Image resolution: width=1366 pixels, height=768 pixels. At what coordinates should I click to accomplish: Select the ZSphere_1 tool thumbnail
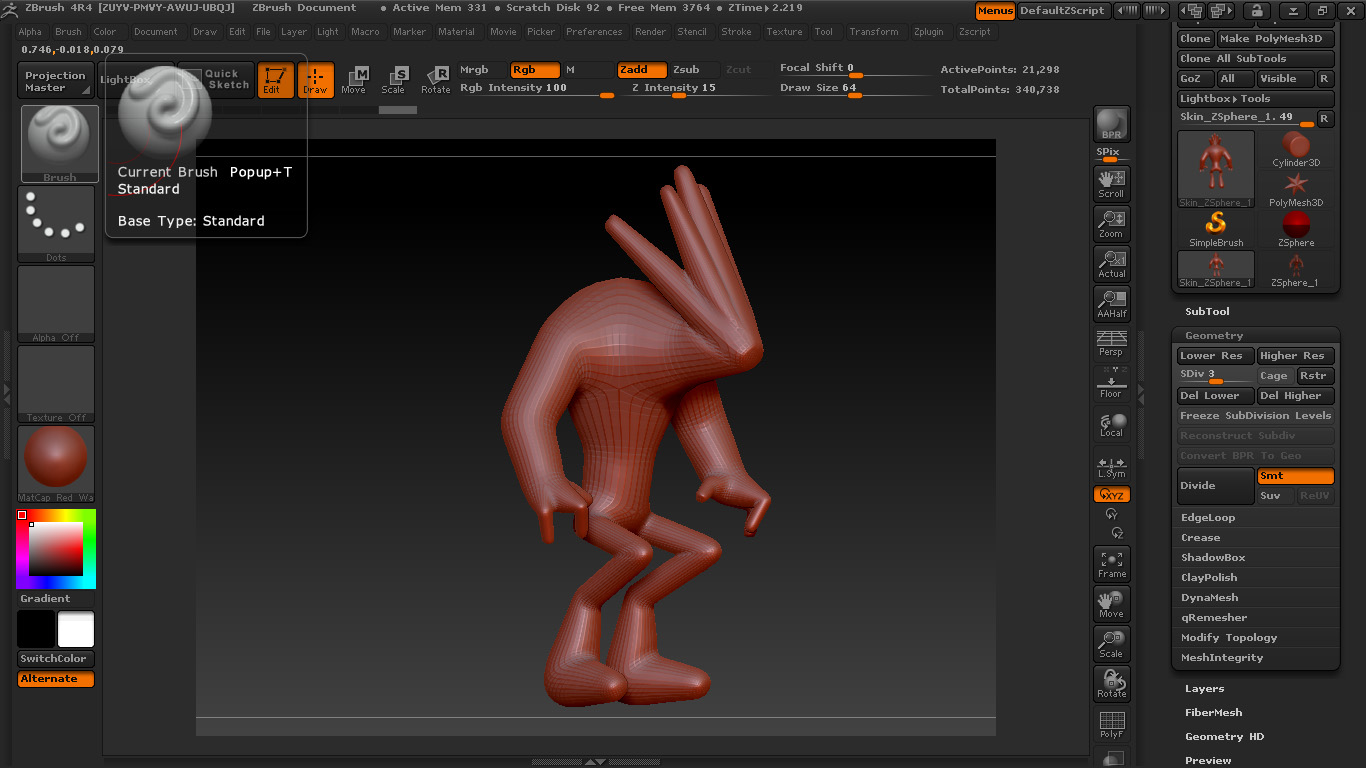pos(1296,270)
